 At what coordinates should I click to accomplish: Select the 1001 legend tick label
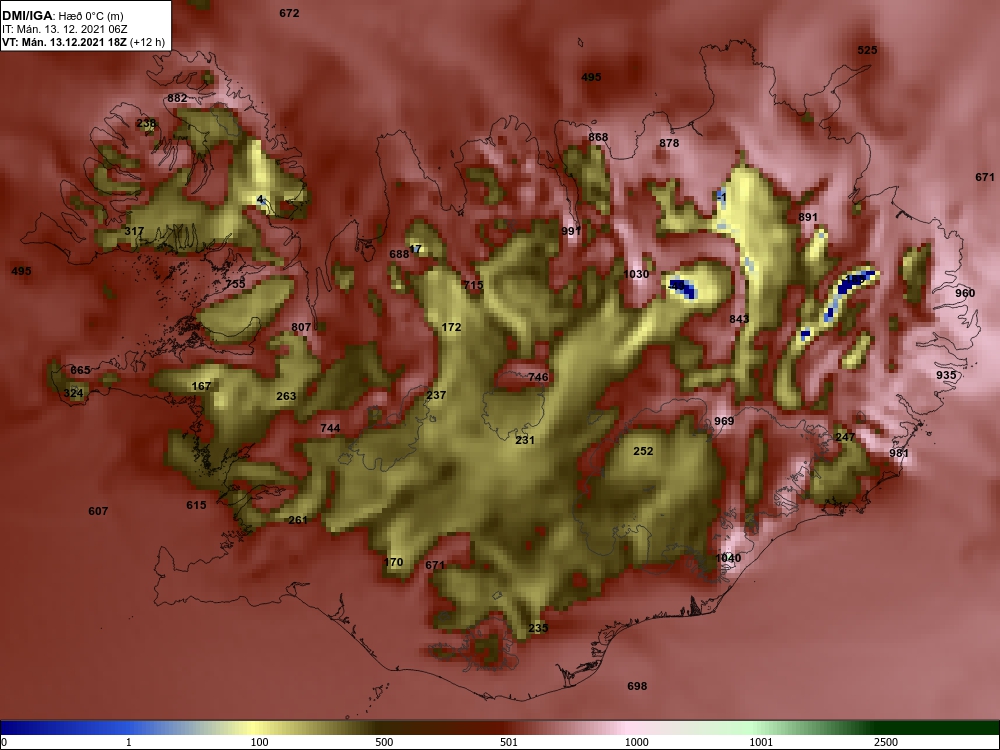[761, 742]
